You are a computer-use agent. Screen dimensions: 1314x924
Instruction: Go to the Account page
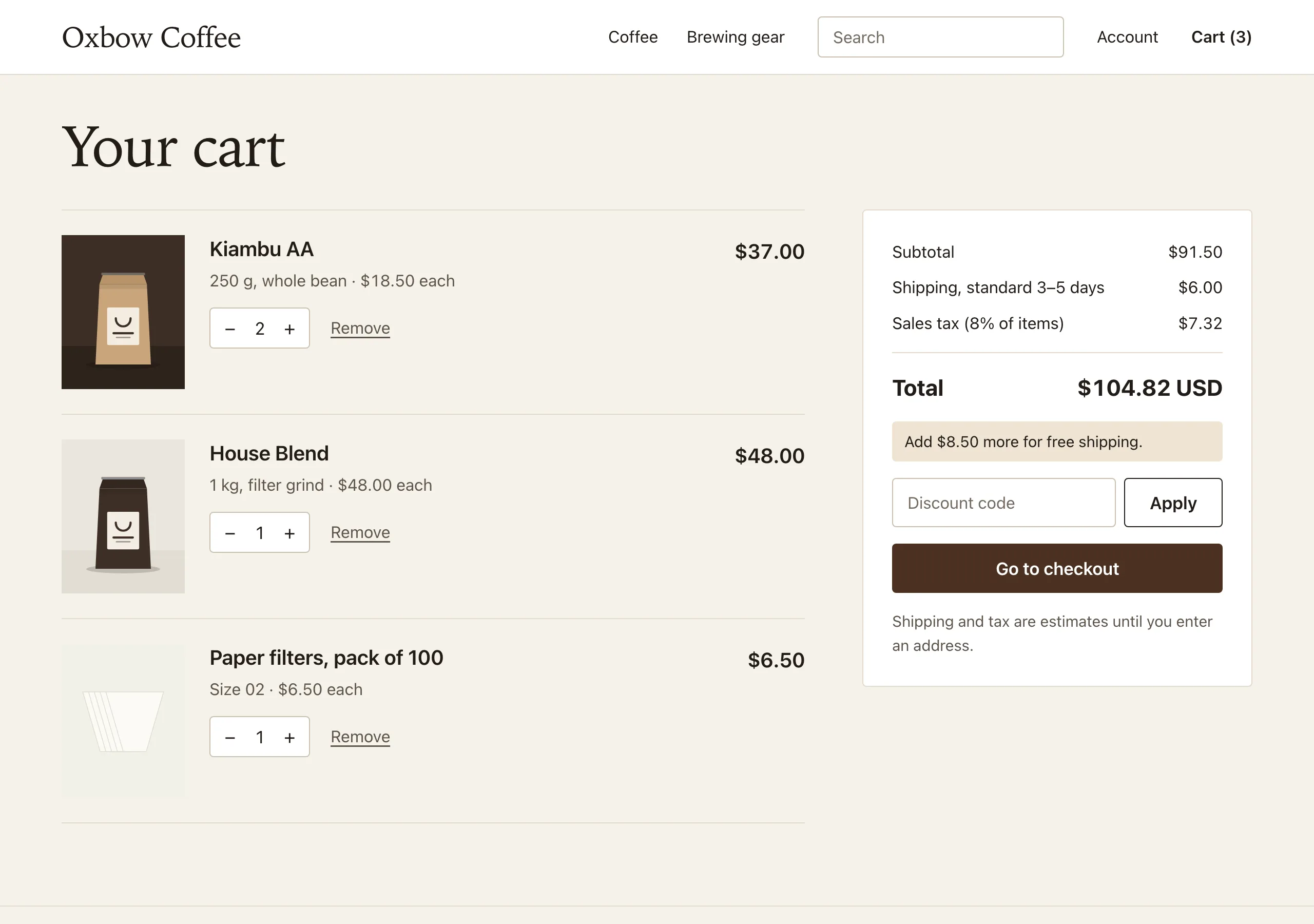point(1128,37)
